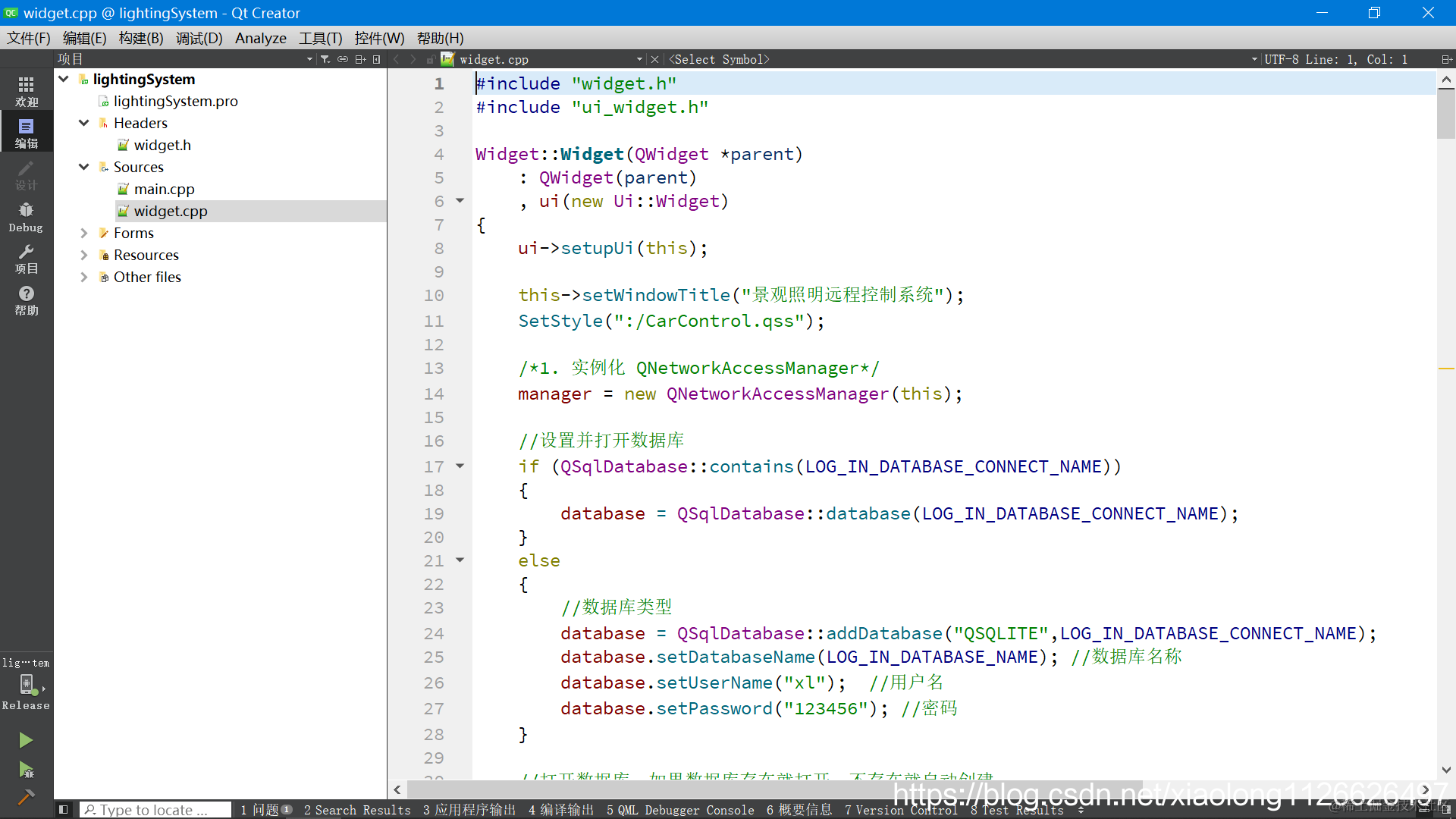Open the Welcome mode in sidebar
This screenshot has height=819, width=1456.
coord(26,91)
